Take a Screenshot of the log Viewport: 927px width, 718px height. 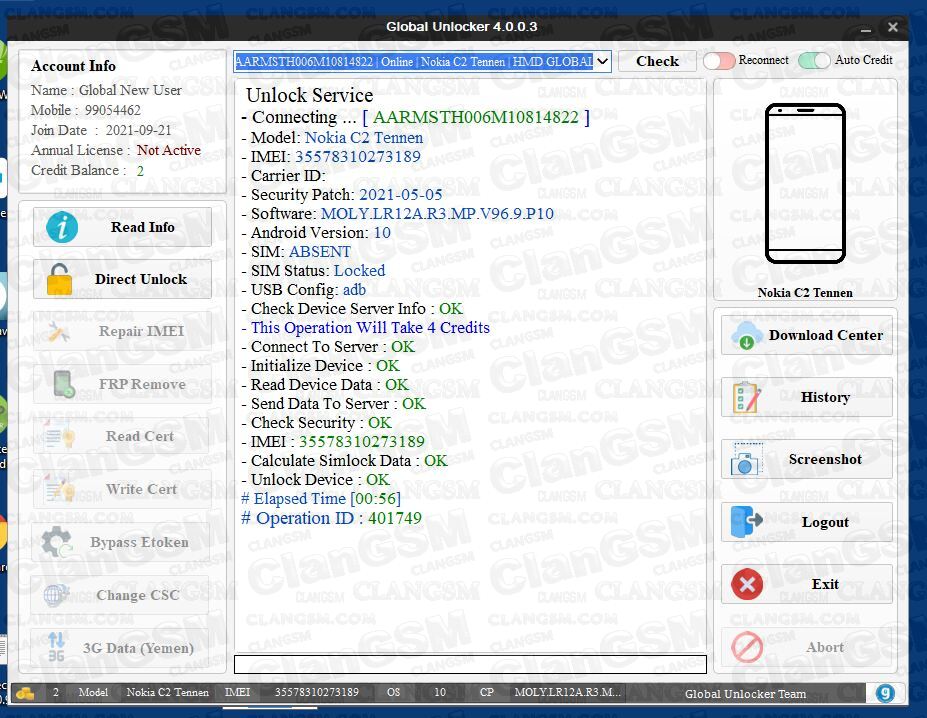click(x=806, y=460)
